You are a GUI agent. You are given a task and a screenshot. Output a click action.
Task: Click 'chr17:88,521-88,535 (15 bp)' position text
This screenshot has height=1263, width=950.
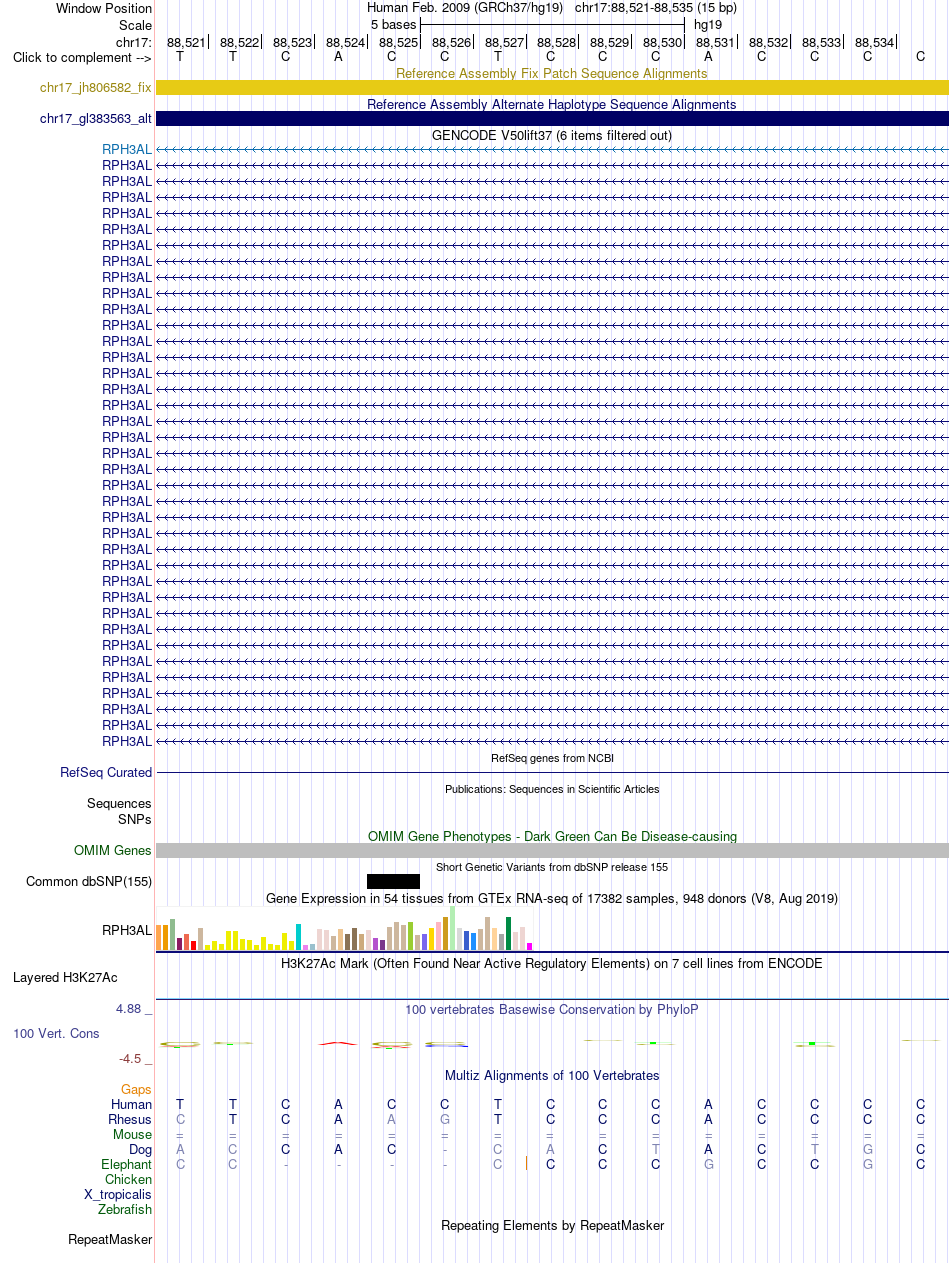pyautogui.click(x=656, y=7)
